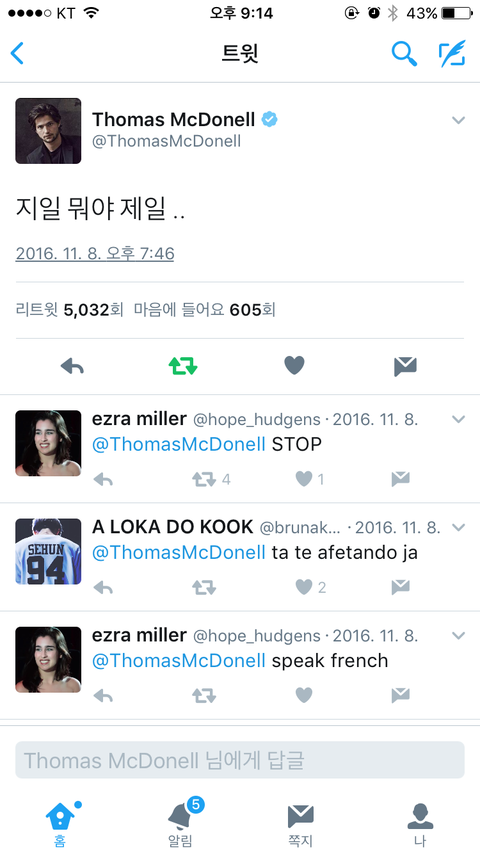
Task: Reply to Thomas McDonell's main tweet
Action: point(72,367)
